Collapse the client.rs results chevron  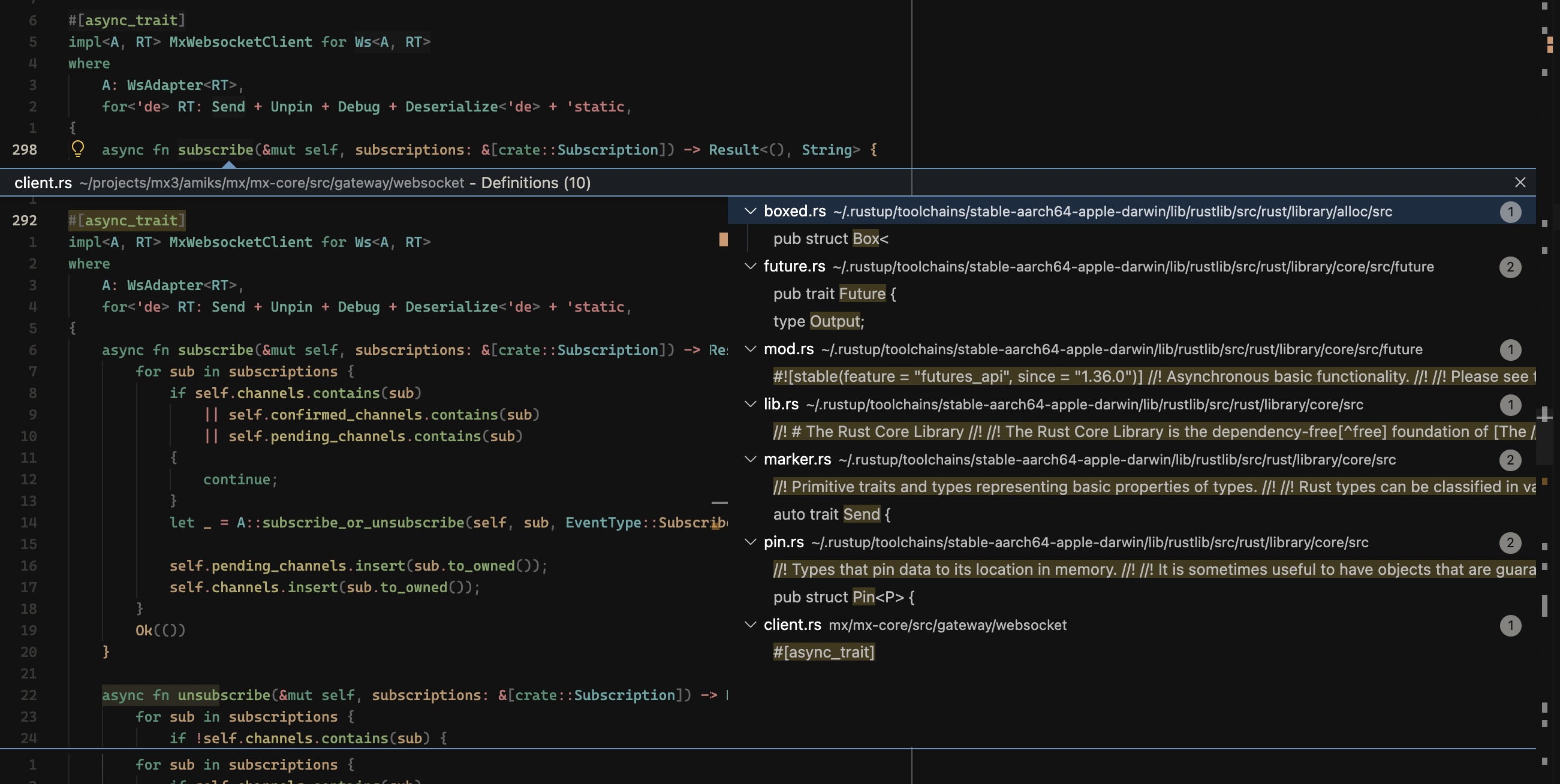[x=751, y=625]
